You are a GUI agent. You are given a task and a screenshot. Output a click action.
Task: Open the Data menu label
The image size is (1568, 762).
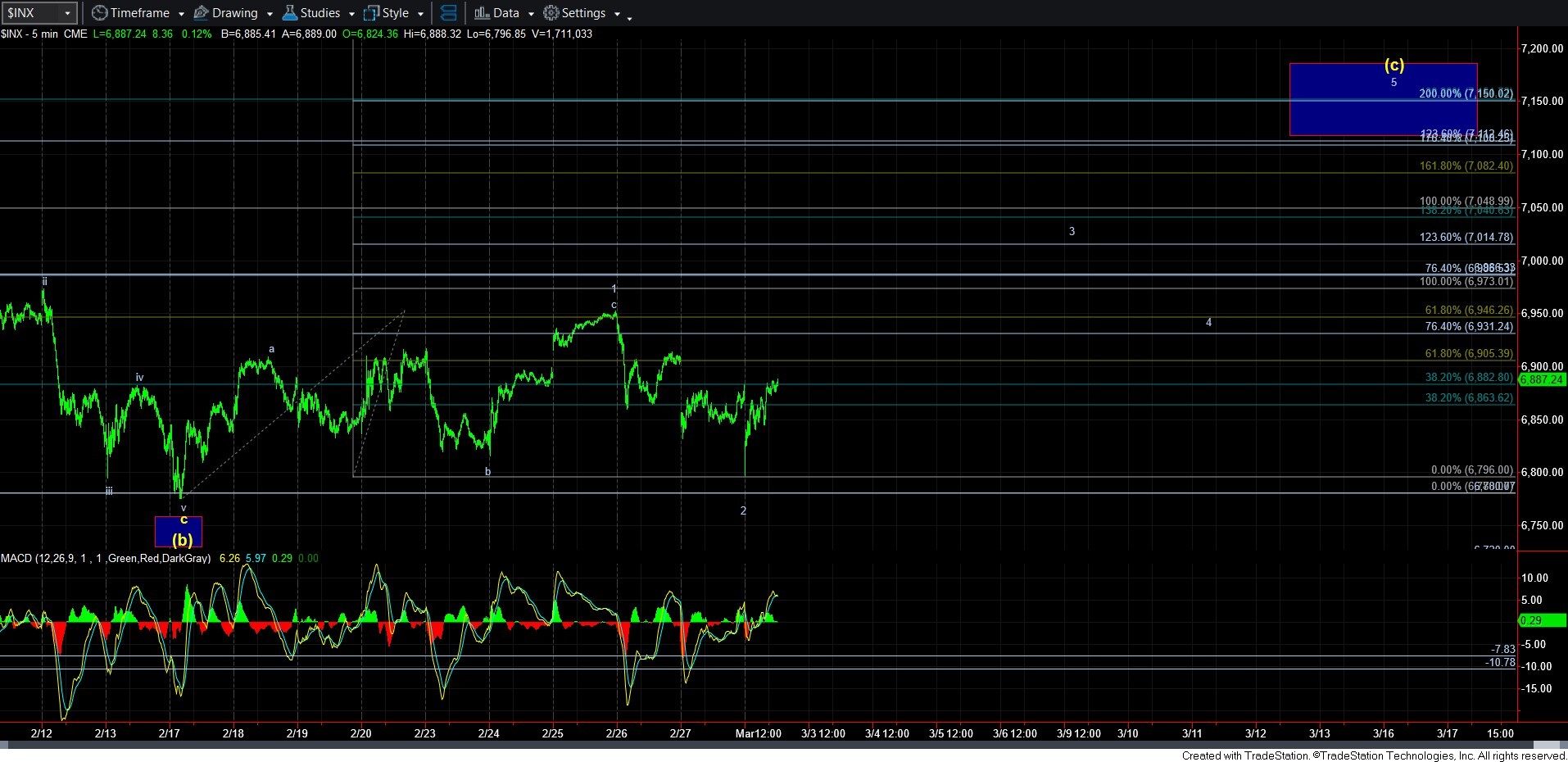(x=505, y=13)
